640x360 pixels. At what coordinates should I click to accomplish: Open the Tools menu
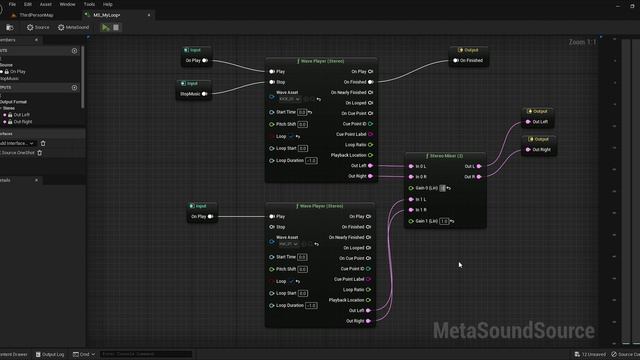point(89,4)
